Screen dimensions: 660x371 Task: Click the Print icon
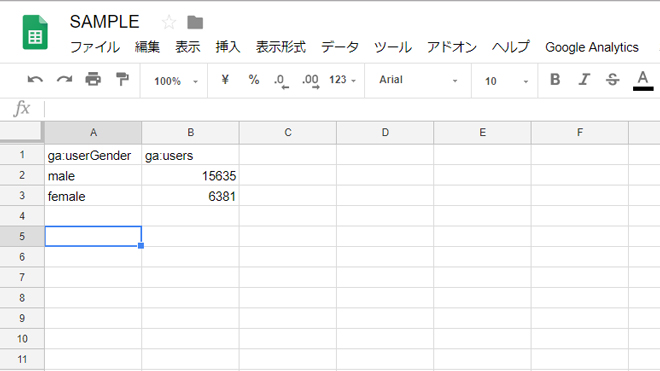[x=93, y=79]
